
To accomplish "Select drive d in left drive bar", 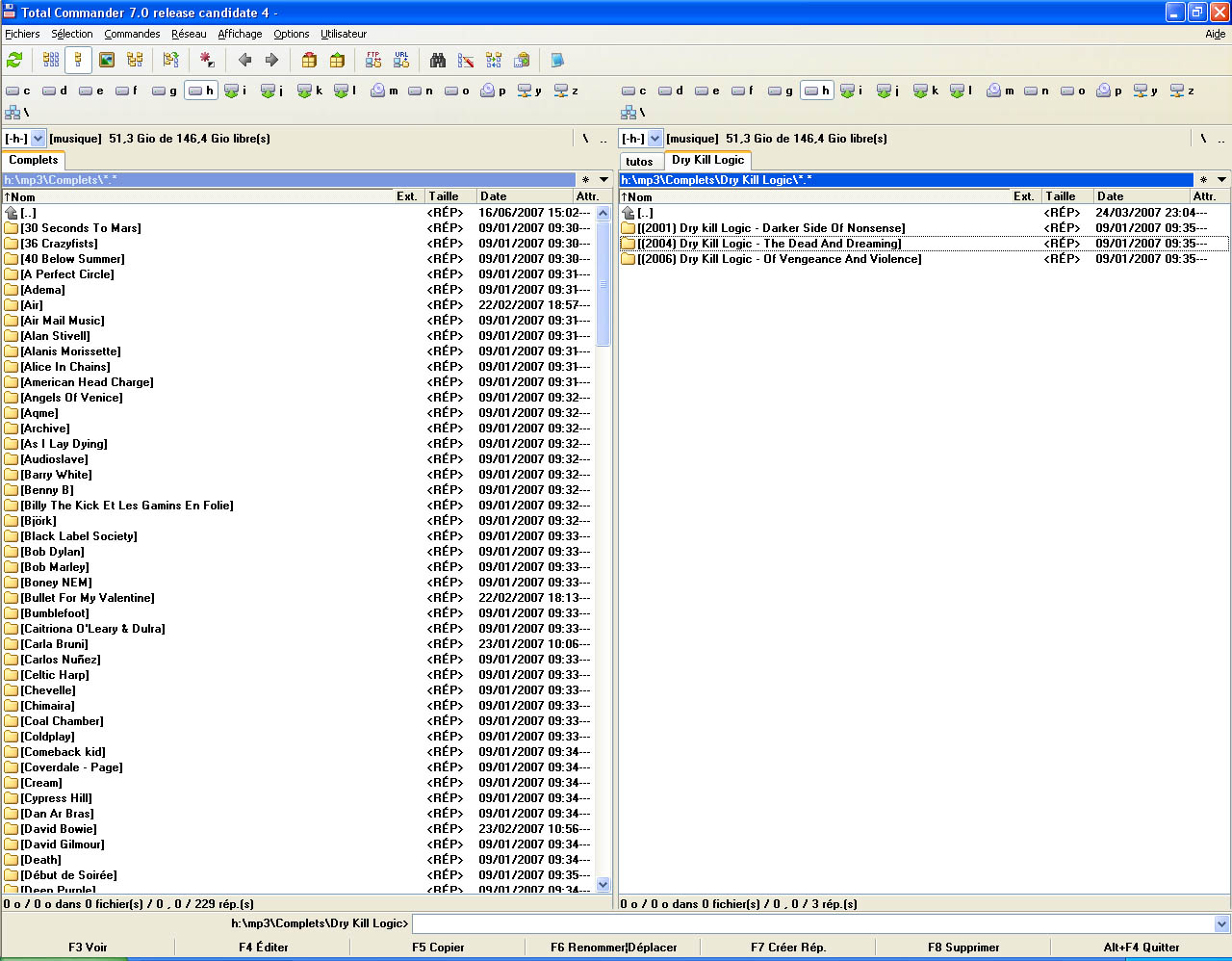I will (x=55, y=91).
